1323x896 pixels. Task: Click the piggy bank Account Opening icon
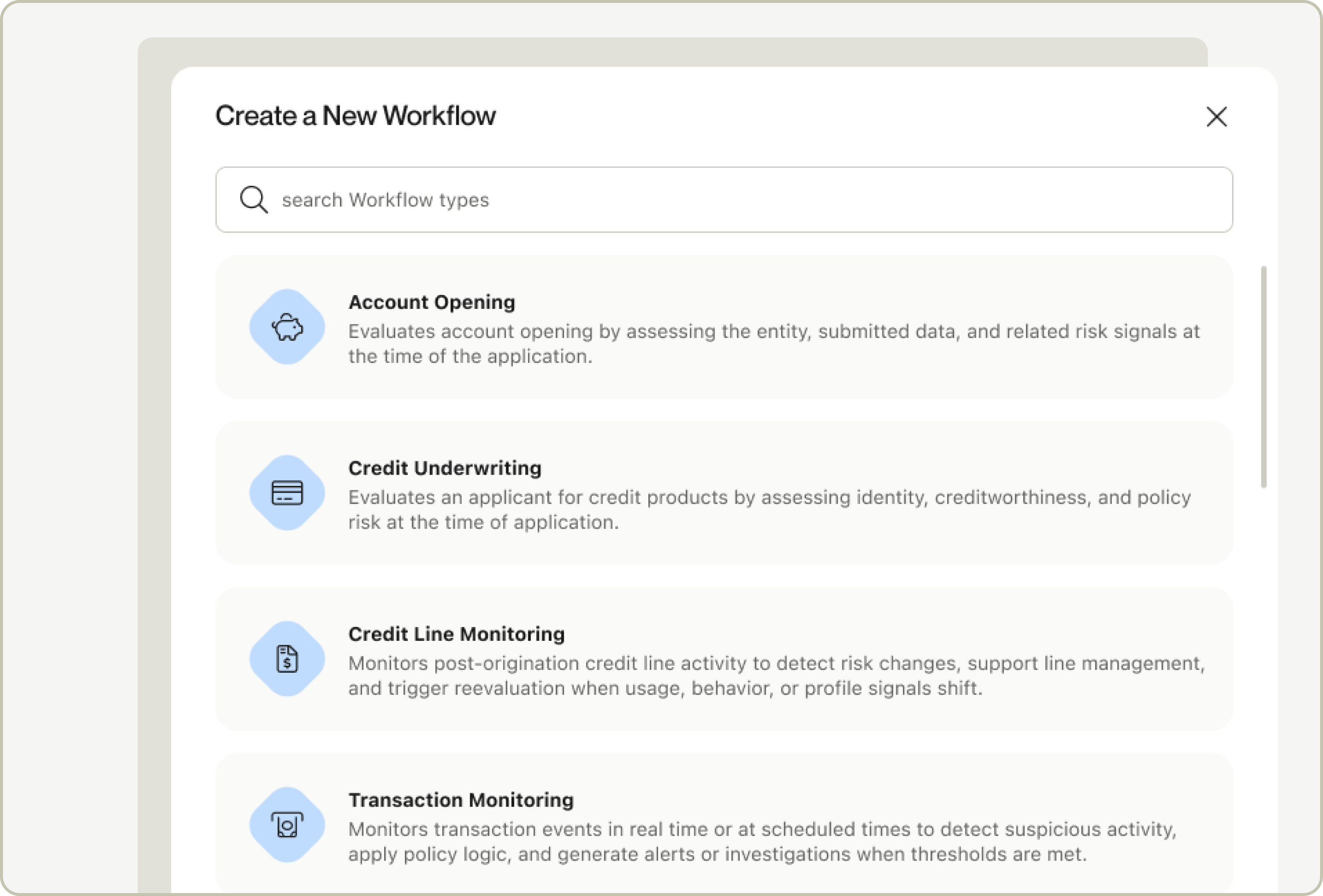pos(287,328)
